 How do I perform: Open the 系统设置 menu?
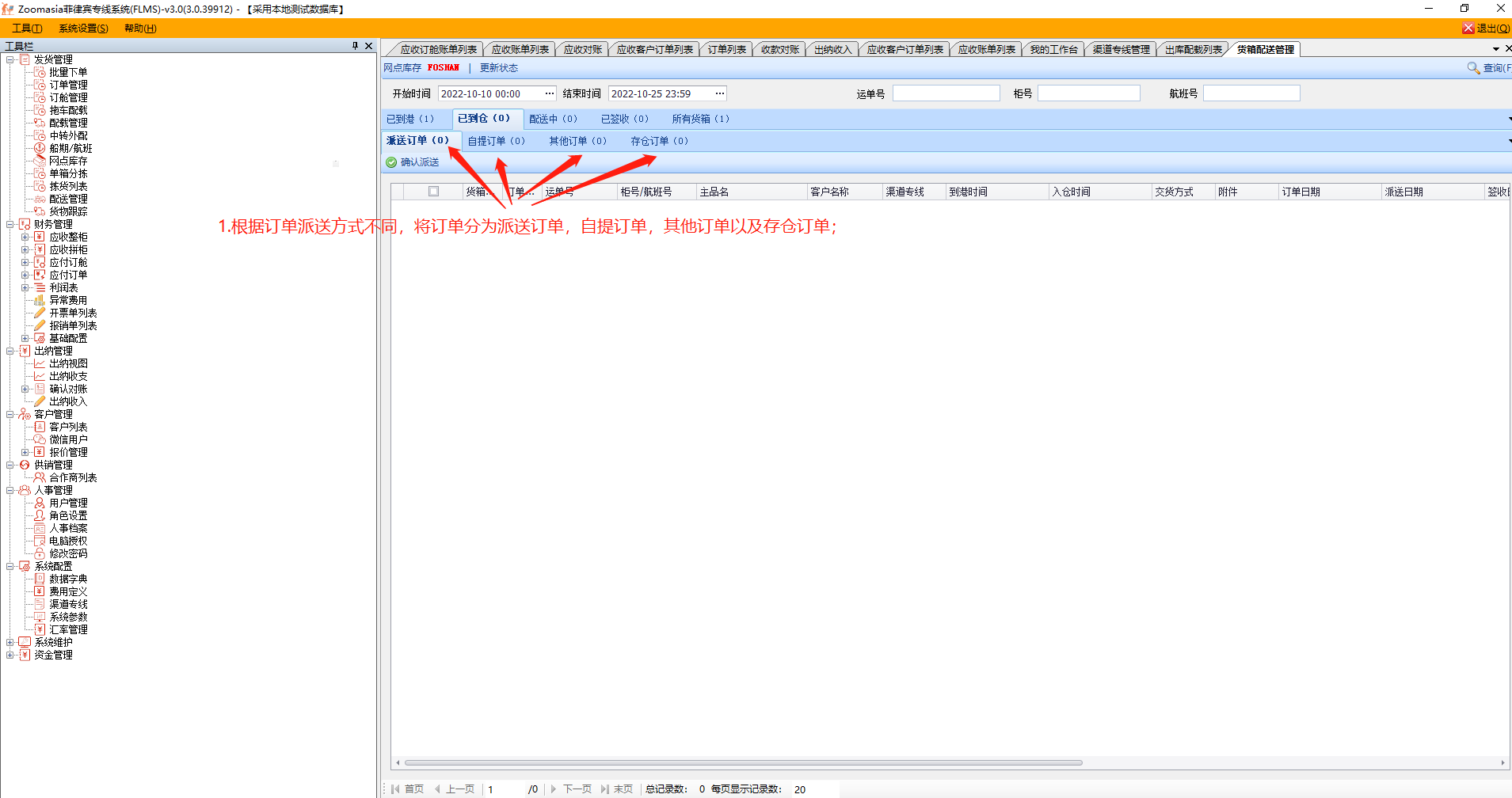(83, 28)
